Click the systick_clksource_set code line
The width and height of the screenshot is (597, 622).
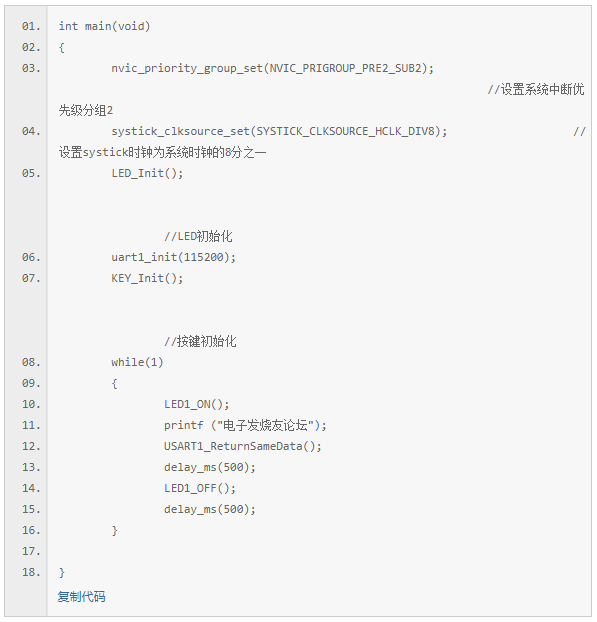279,131
